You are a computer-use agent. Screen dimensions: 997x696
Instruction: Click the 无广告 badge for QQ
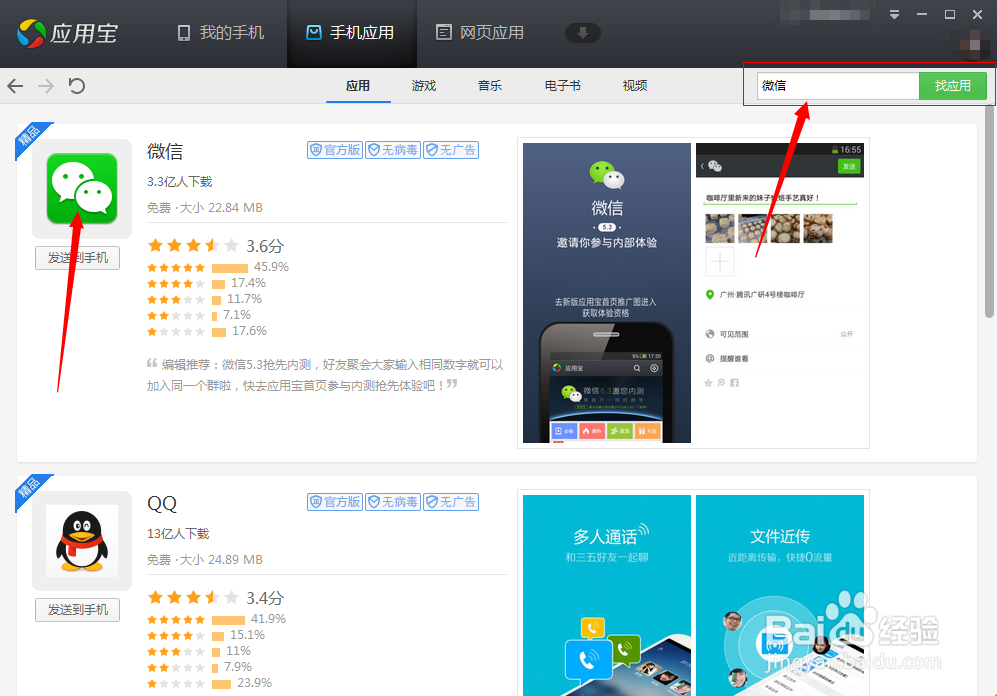(451, 502)
